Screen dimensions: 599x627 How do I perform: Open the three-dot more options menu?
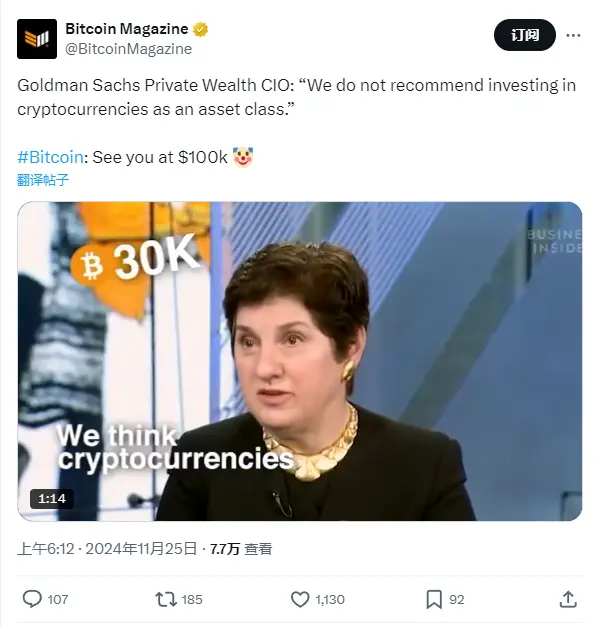pyautogui.click(x=573, y=36)
